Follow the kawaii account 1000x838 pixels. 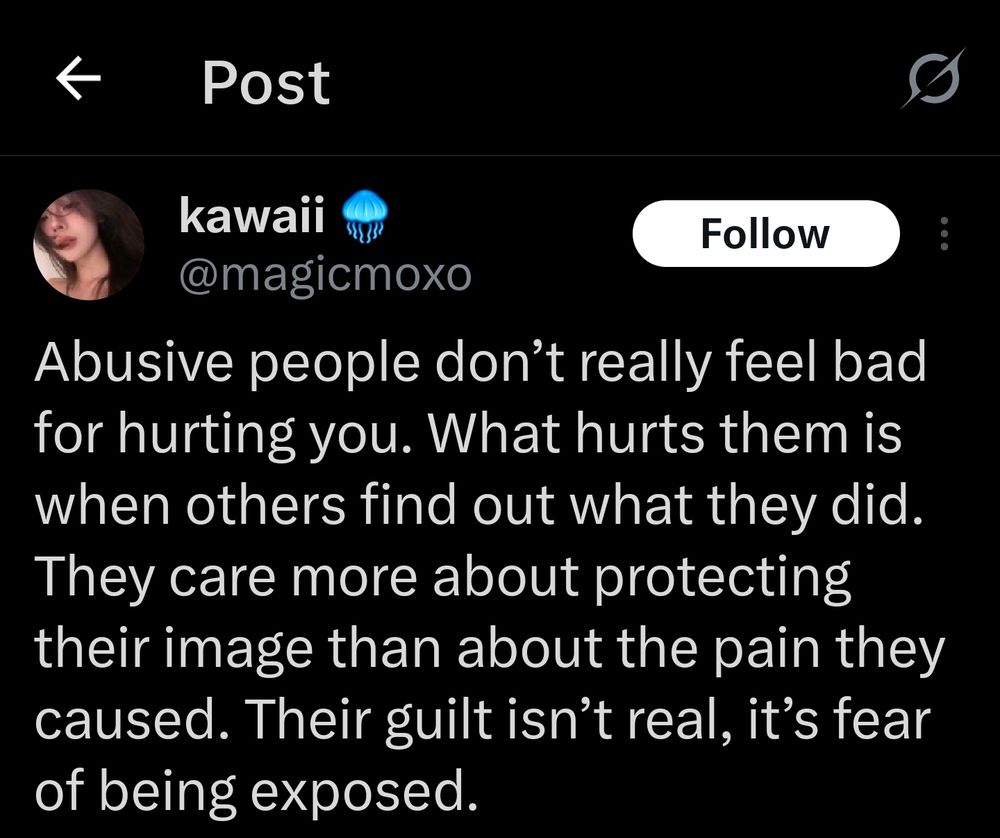(x=766, y=233)
